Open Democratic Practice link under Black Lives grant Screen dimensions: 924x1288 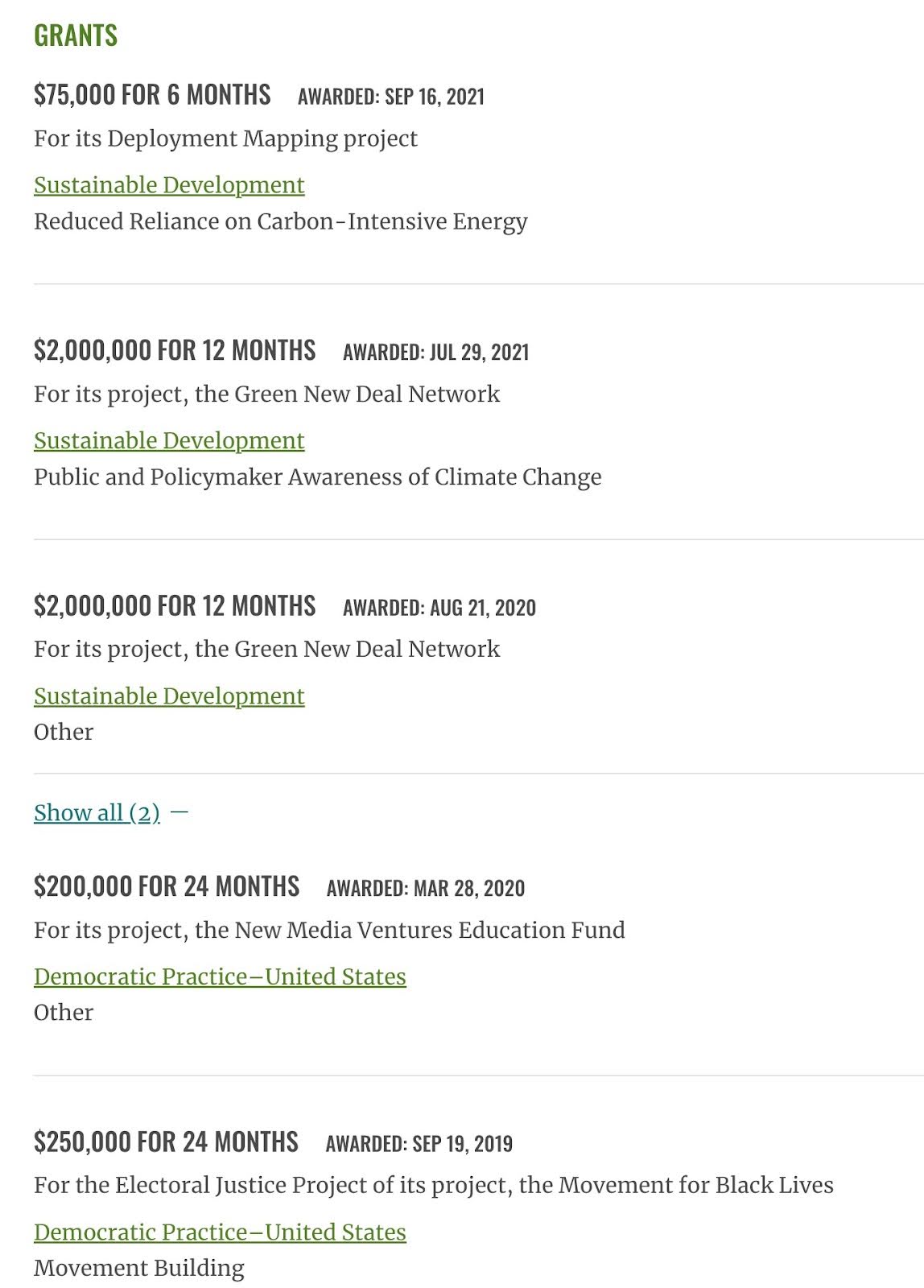point(220,1232)
